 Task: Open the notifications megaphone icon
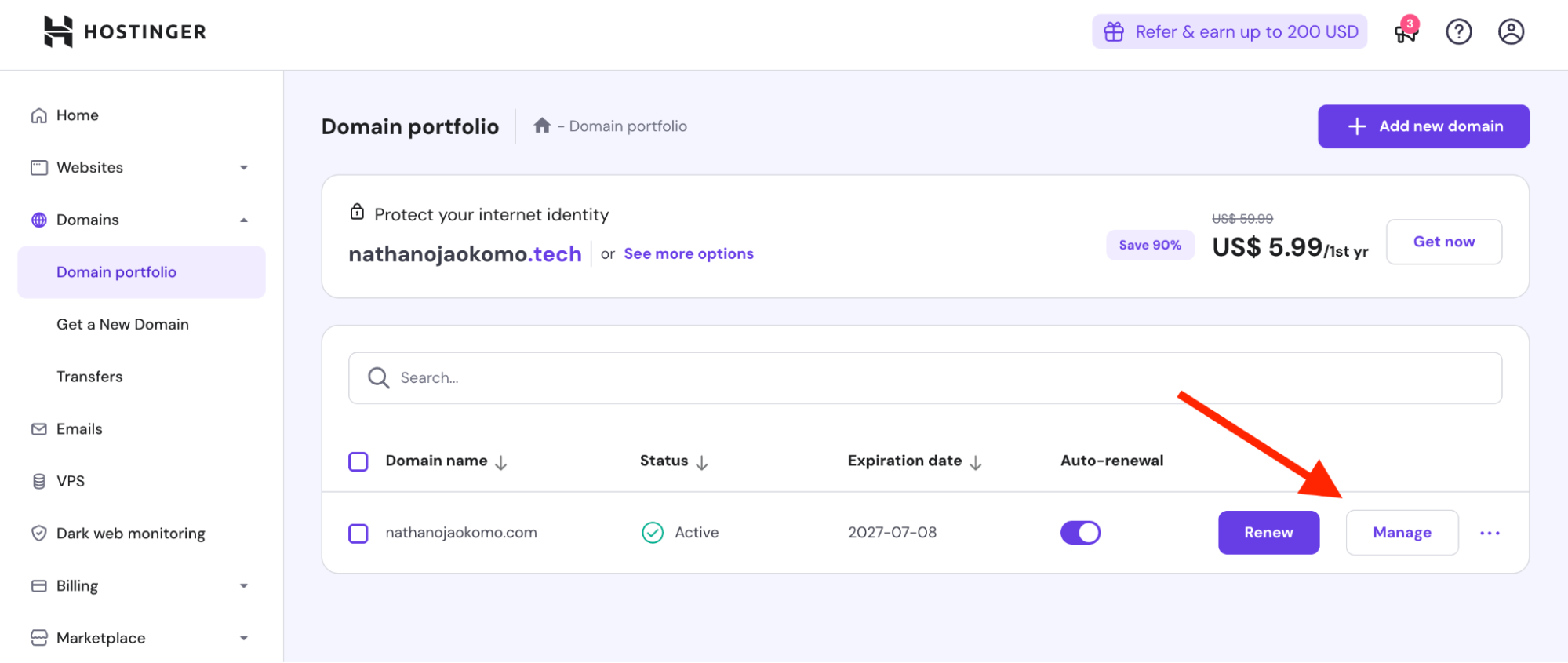pyautogui.click(x=1406, y=32)
